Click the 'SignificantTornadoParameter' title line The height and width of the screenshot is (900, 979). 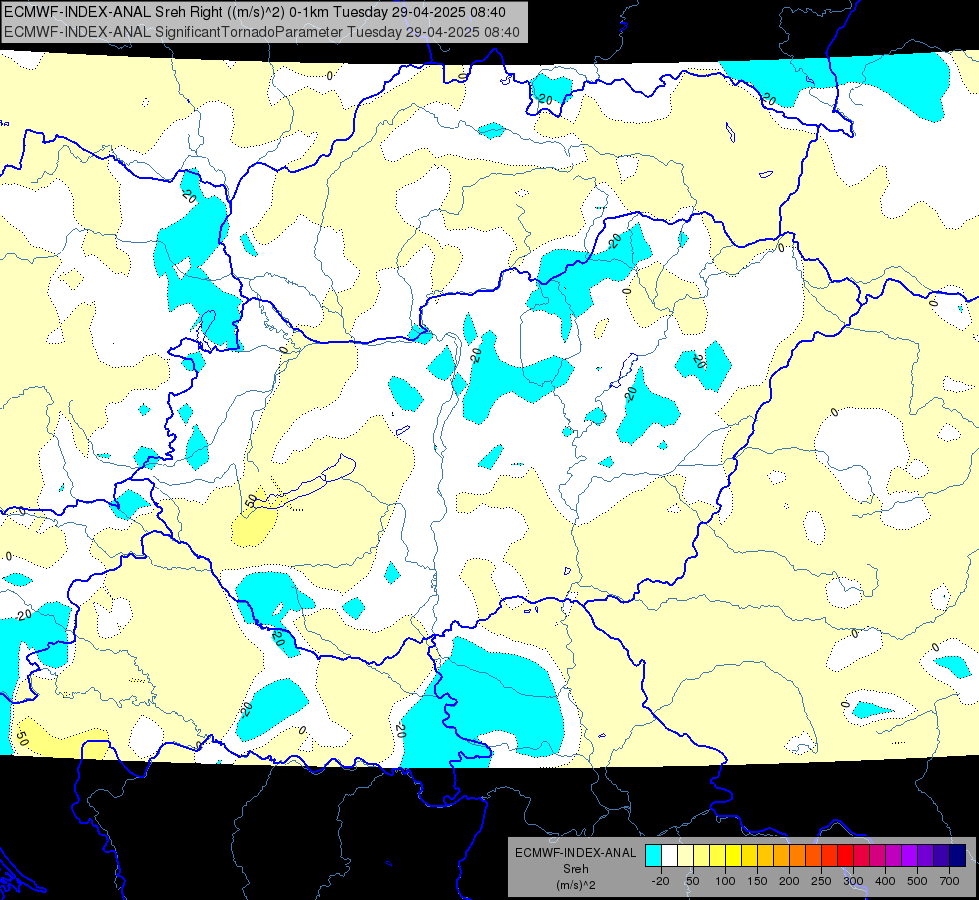(262, 32)
